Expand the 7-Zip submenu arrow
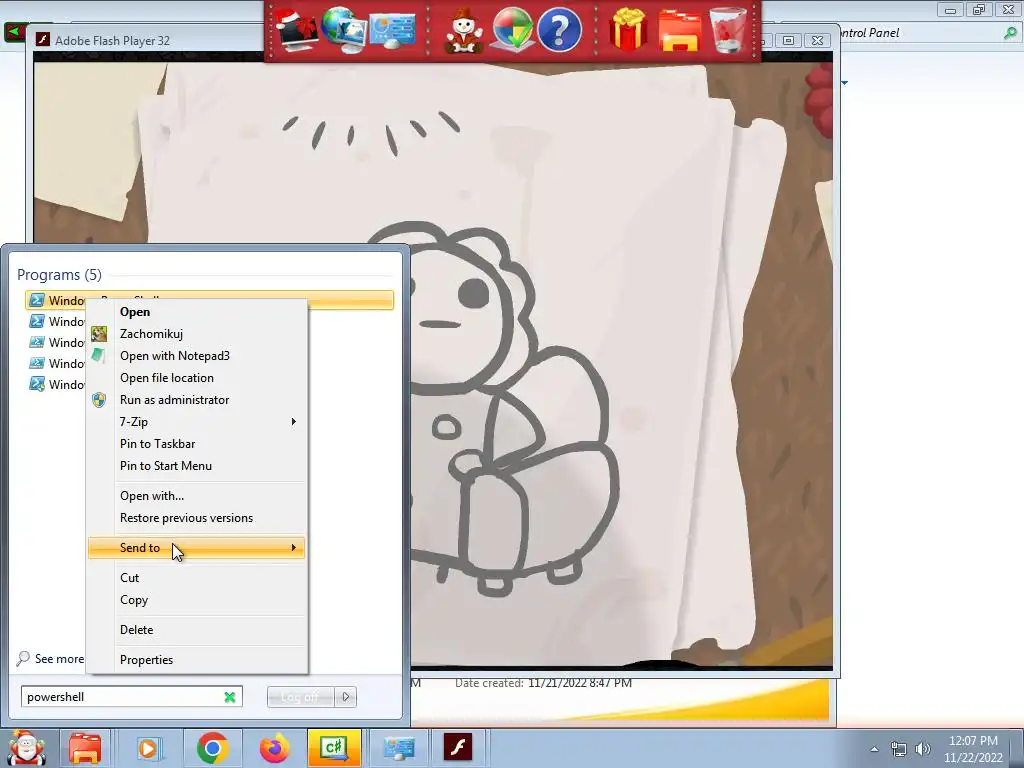This screenshot has height=768, width=1024. 293,422
